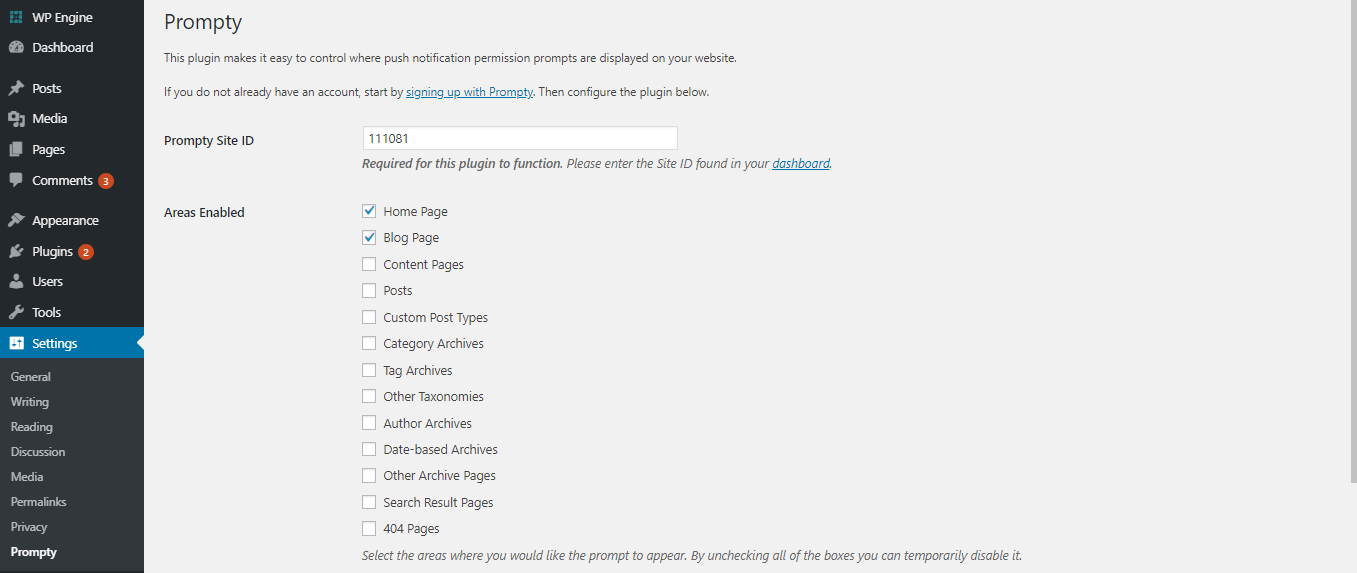
Task: Open Reading settings submenu
Action: click(32, 427)
